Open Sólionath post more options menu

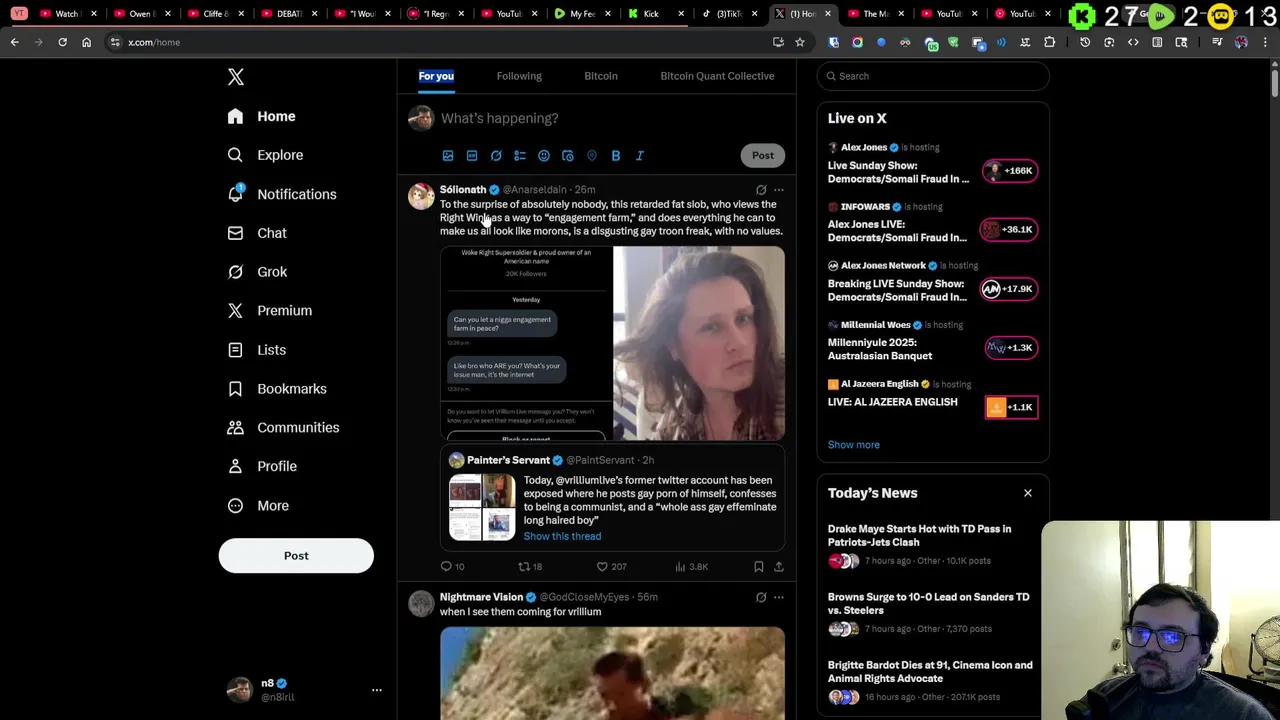point(779,190)
